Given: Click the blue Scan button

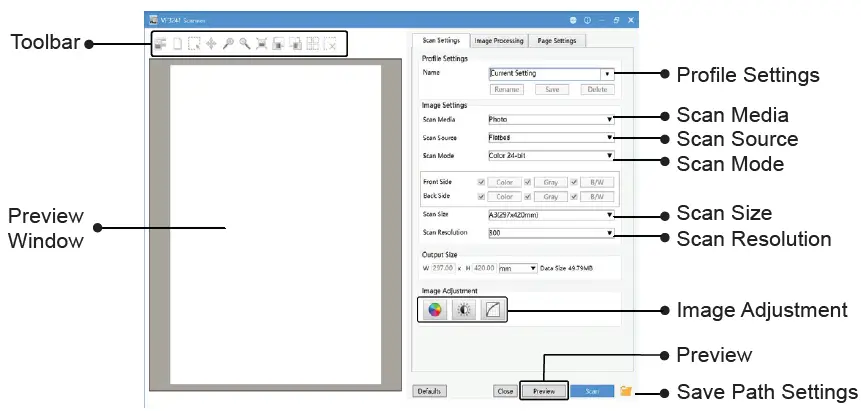Looking at the screenshot, I should 592,391.
